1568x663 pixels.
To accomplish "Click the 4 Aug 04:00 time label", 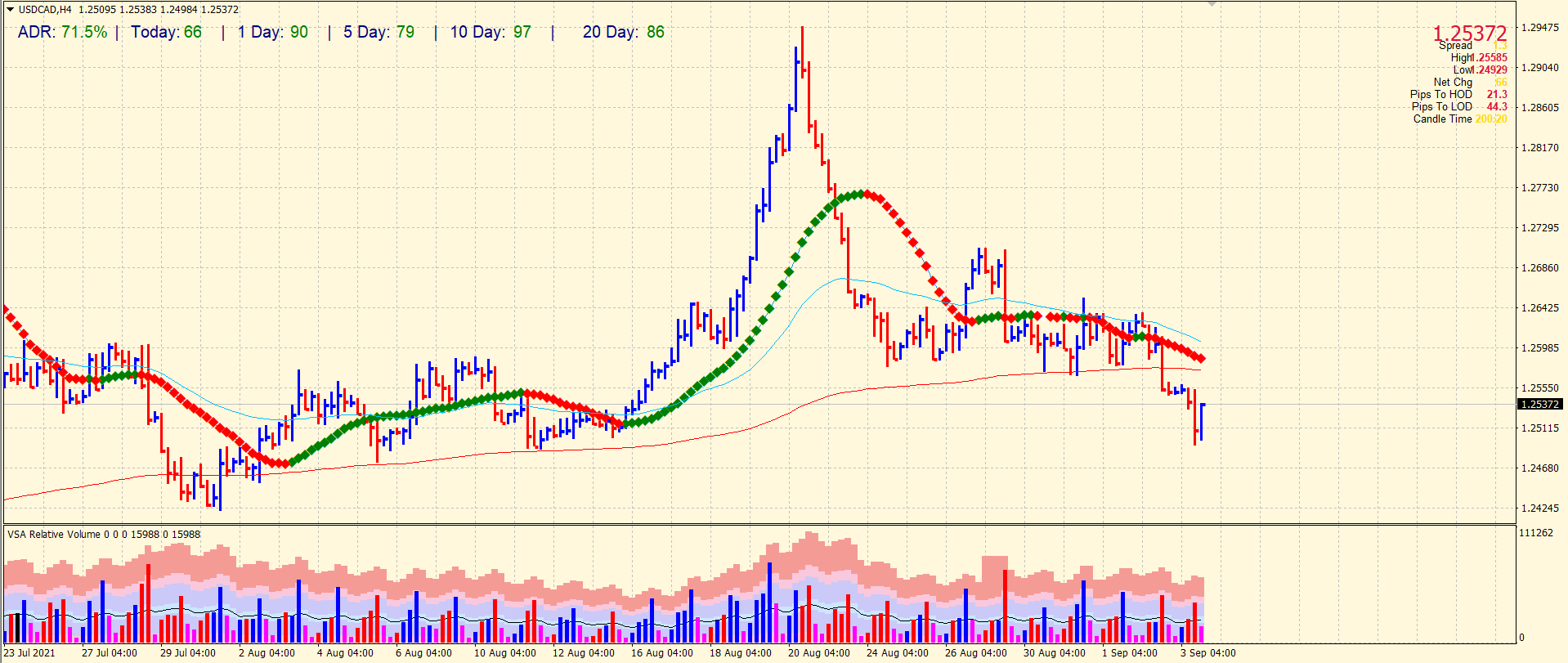I will (x=345, y=653).
